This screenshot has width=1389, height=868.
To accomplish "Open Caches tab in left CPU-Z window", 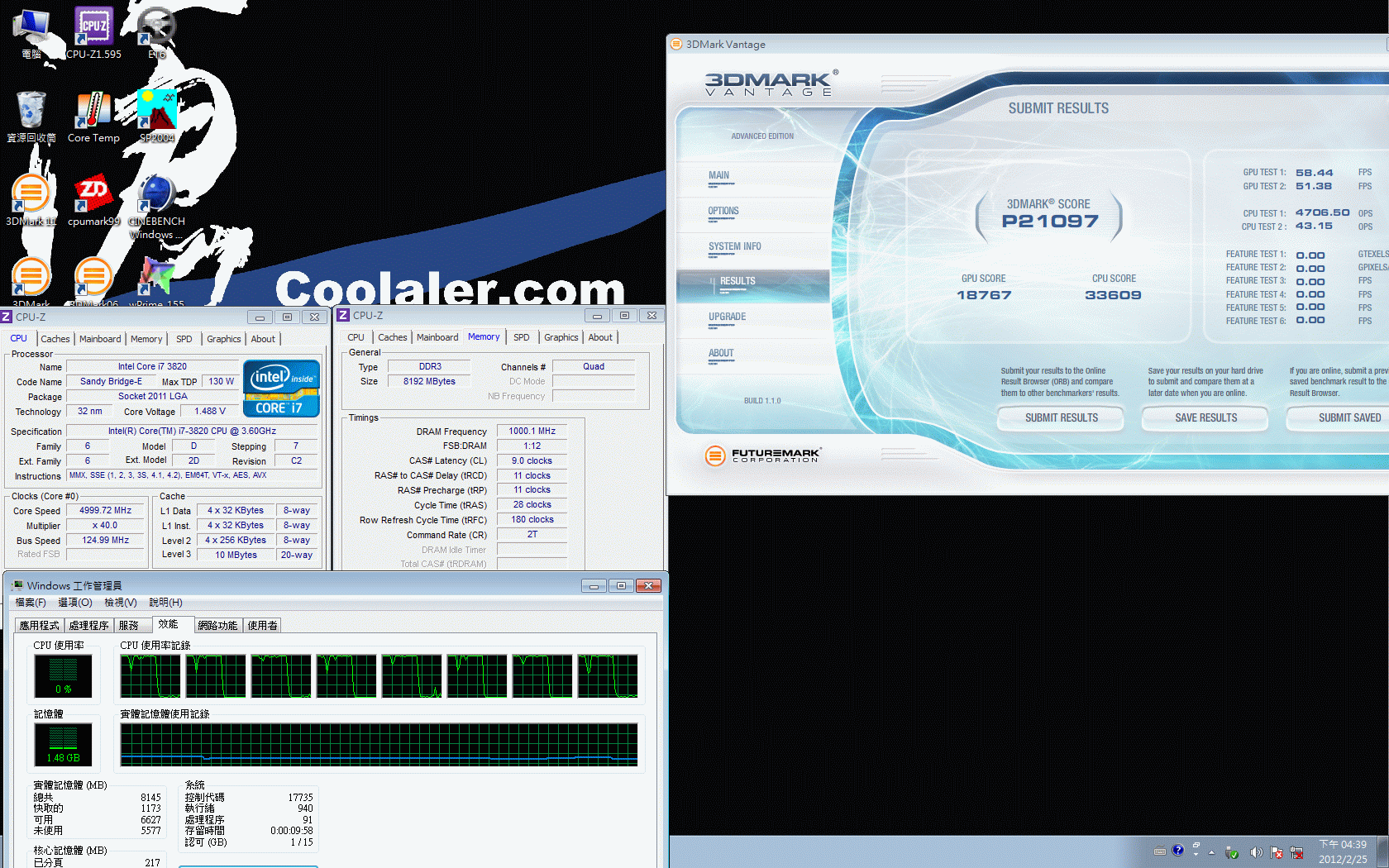I will click(55, 339).
